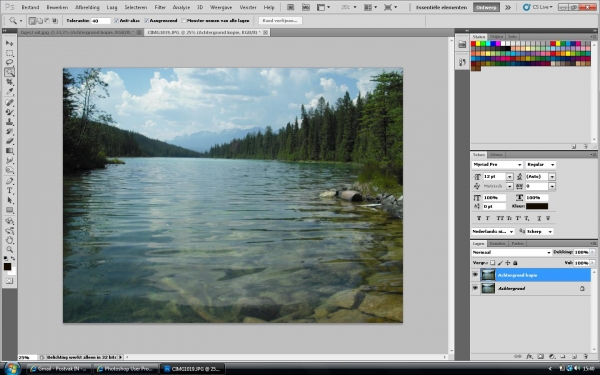
Task: Select the Brush tool
Action: (x=10, y=112)
